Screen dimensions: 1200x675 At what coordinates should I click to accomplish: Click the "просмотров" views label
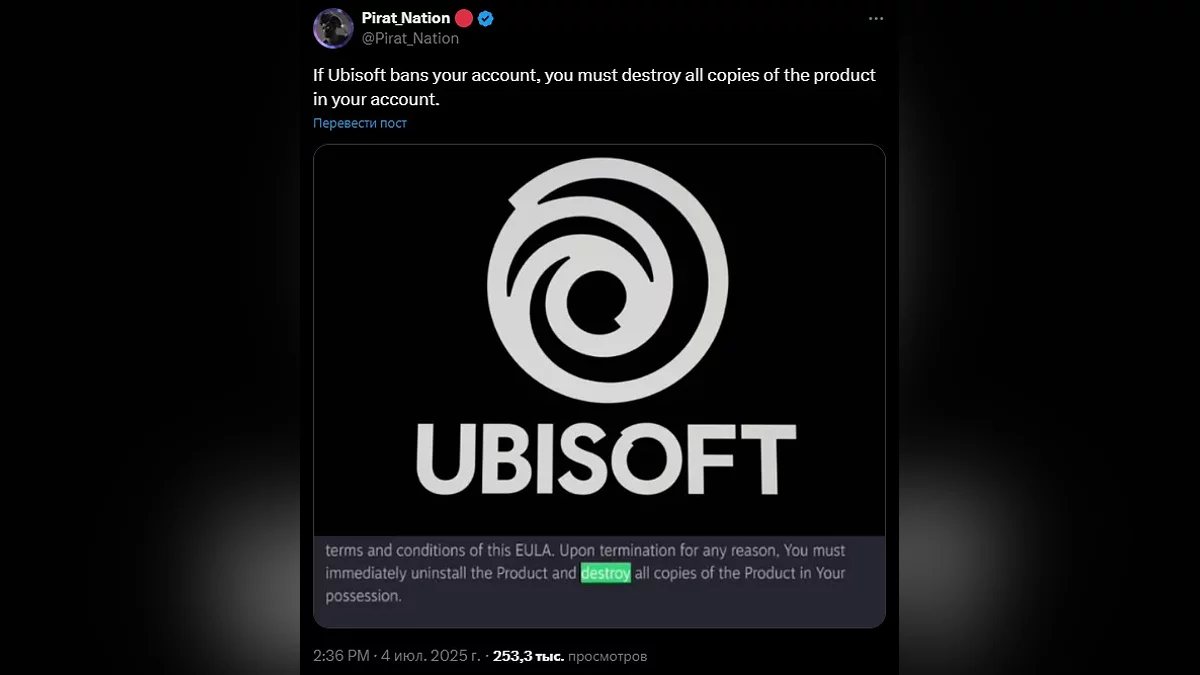point(608,656)
